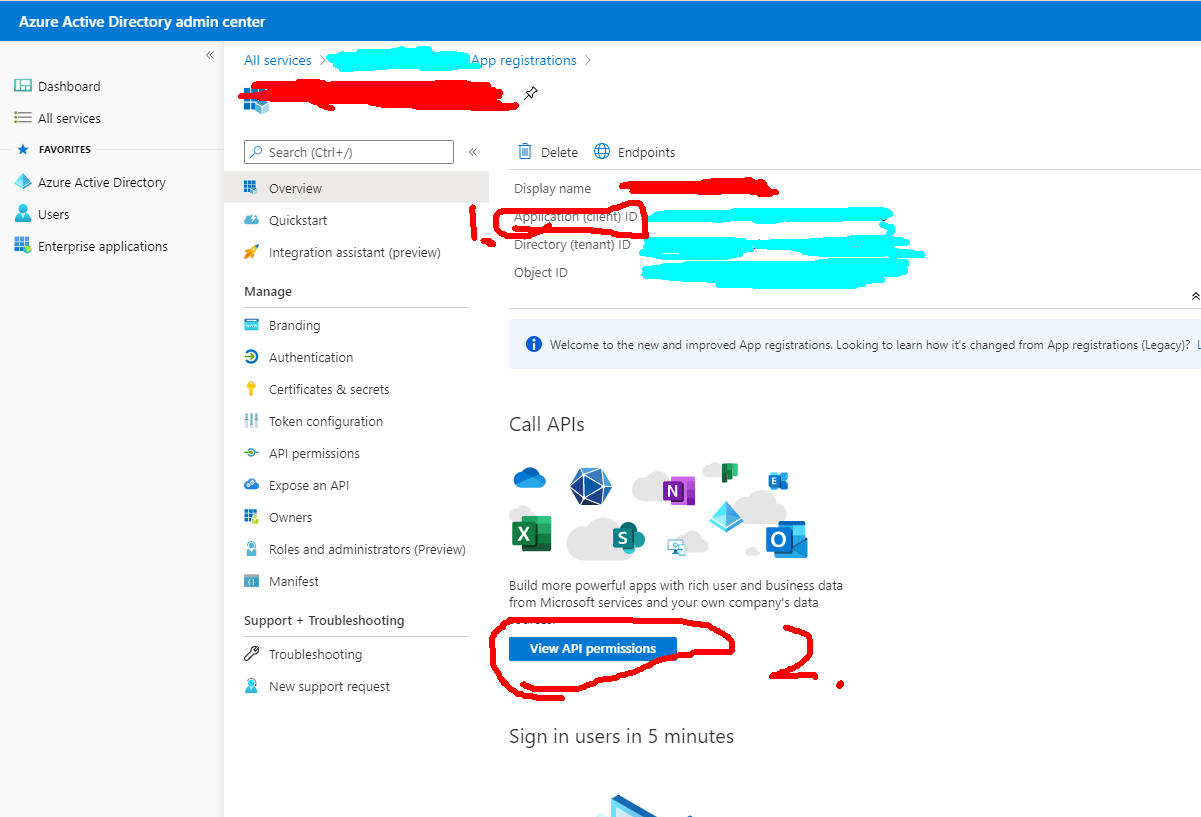The height and width of the screenshot is (817, 1201).
Task: Click the Token configuration bars icon
Action: tap(251, 421)
